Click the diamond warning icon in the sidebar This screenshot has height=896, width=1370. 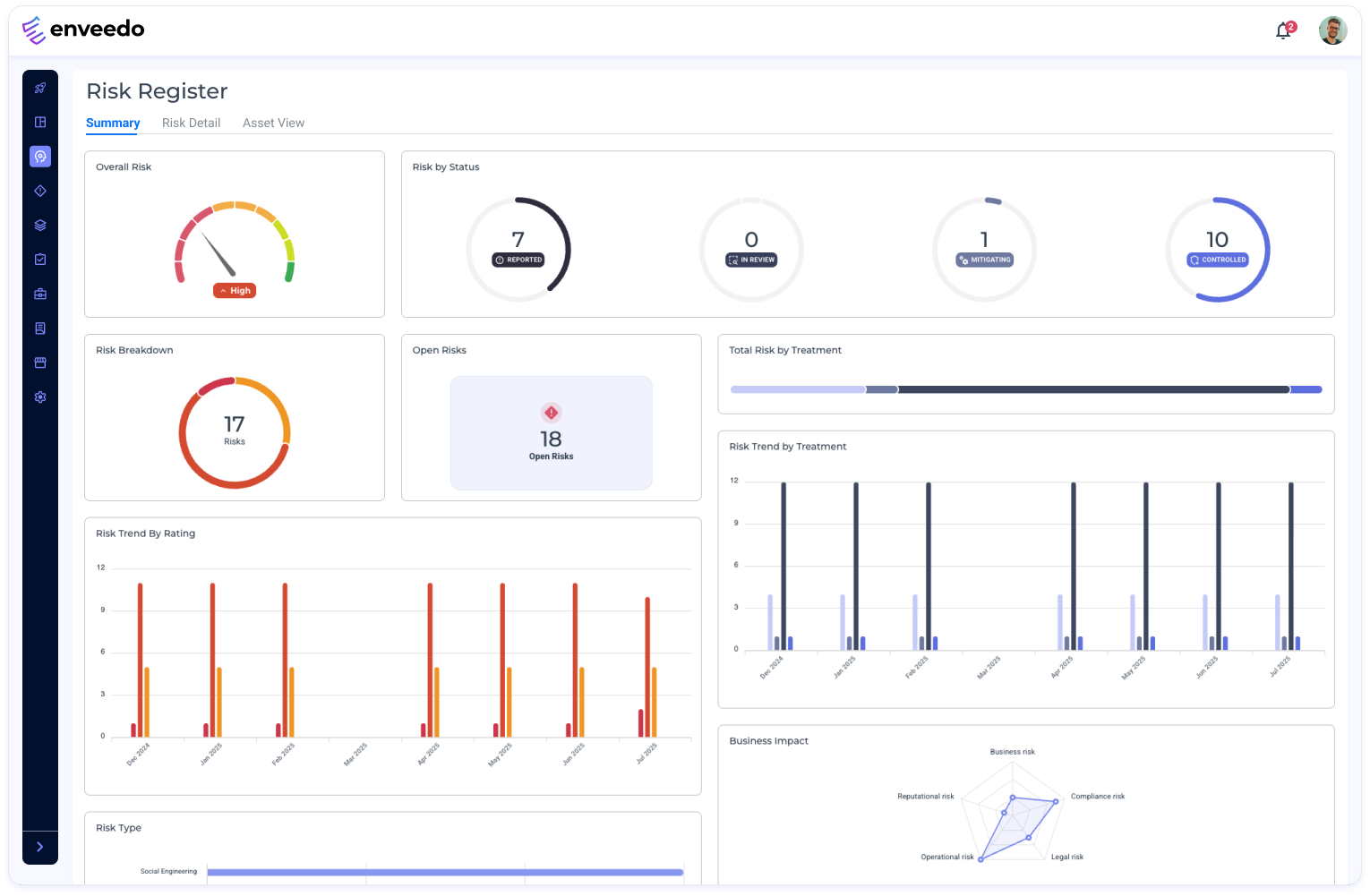(x=40, y=191)
